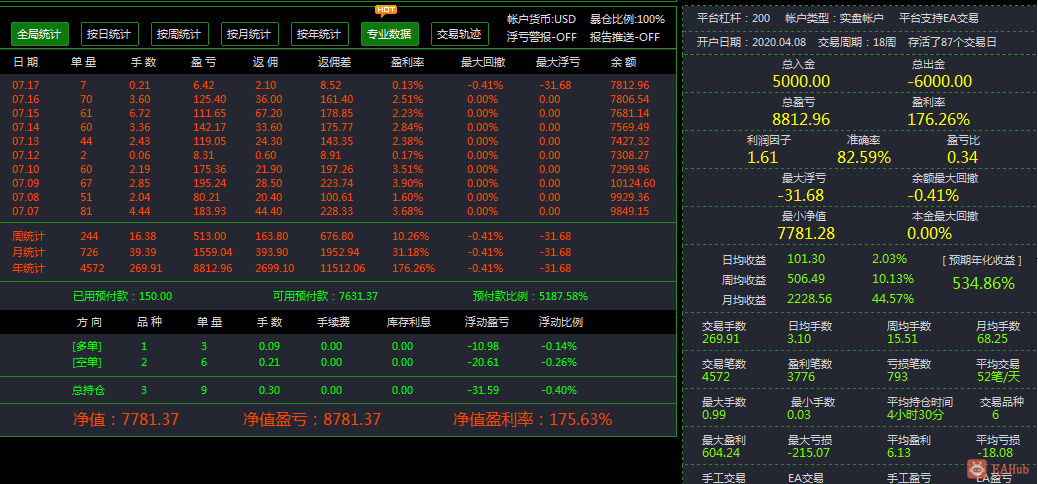Open the 按年统计 tab

point(320,34)
